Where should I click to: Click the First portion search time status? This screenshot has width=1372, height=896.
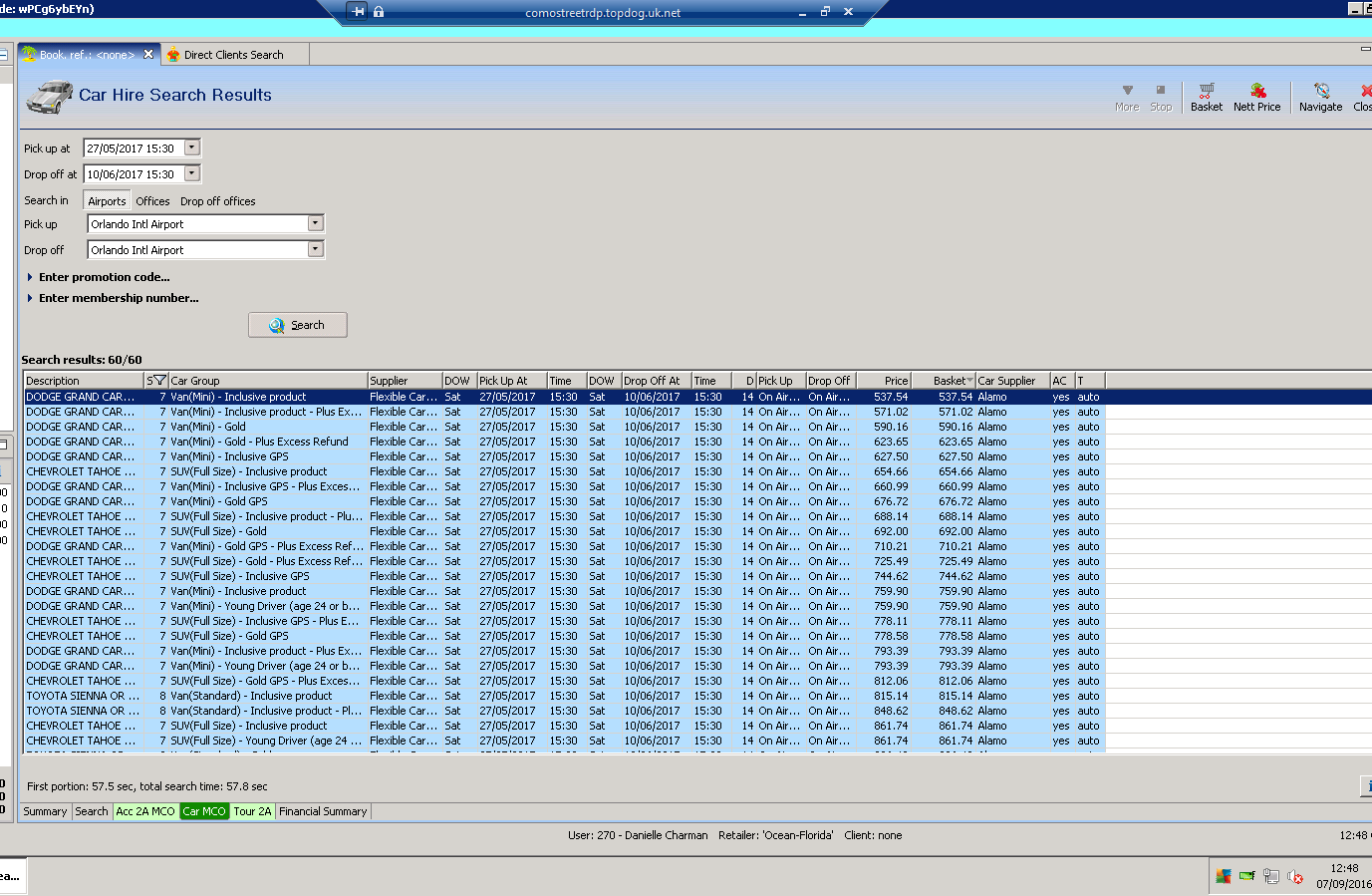pos(147,786)
